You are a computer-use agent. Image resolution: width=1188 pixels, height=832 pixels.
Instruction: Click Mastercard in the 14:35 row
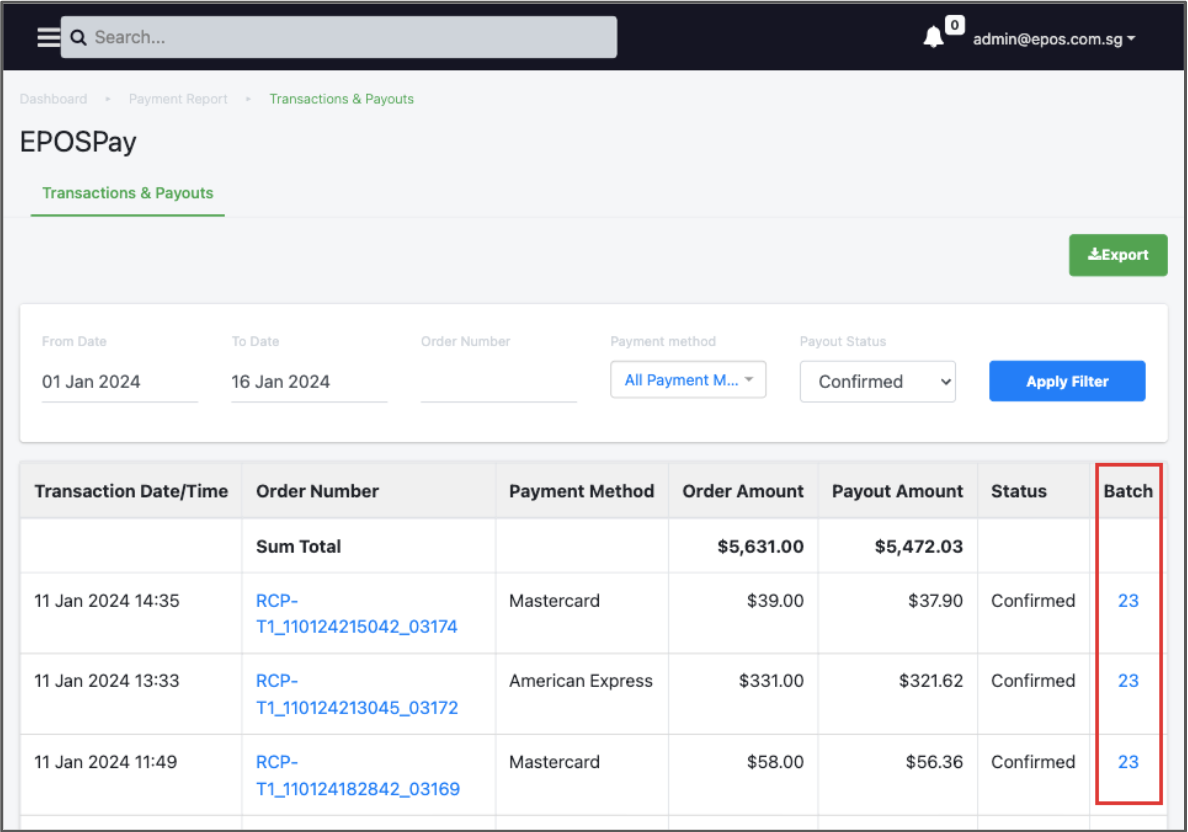(554, 601)
